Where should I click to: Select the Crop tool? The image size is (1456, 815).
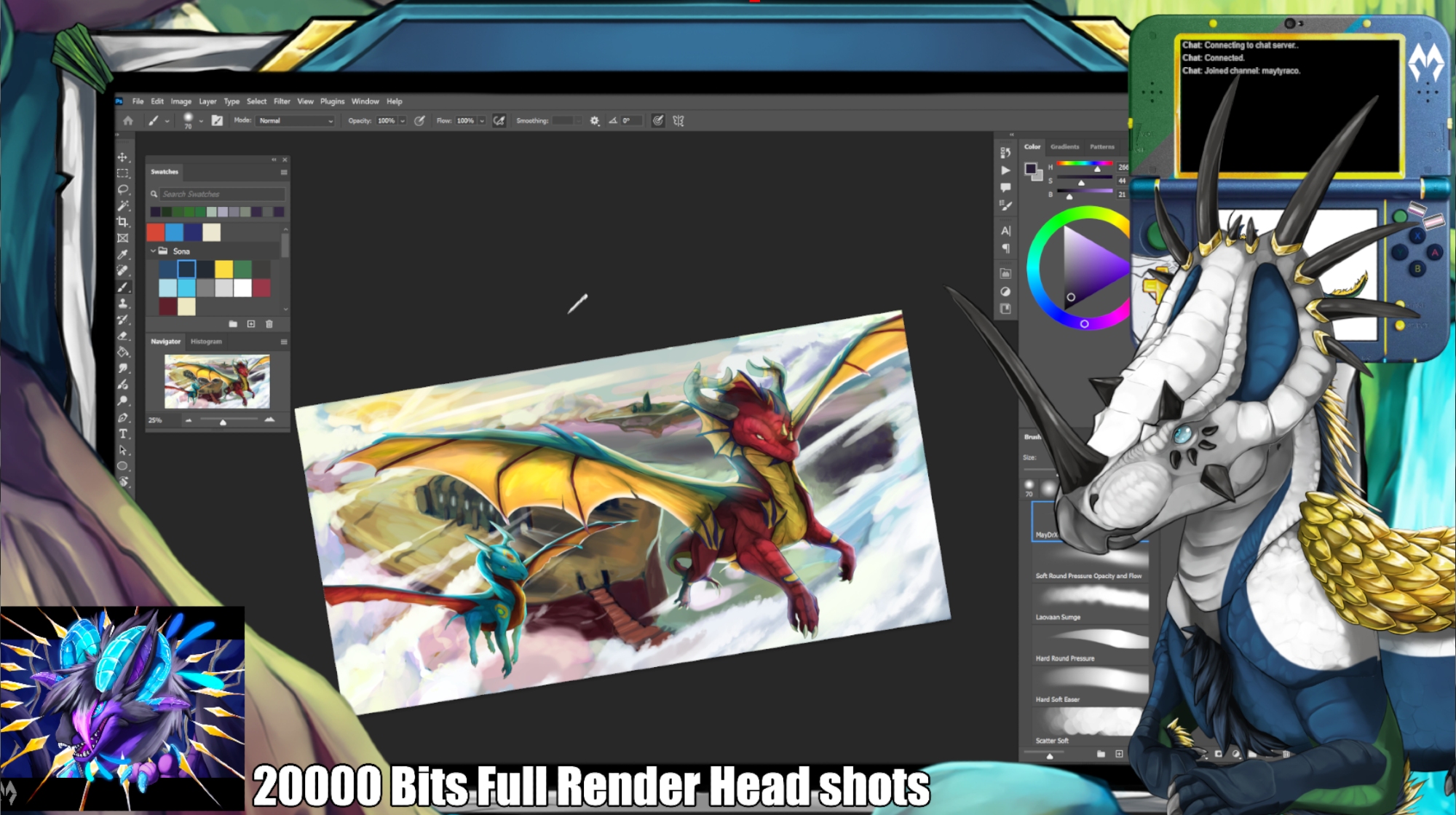(122, 221)
